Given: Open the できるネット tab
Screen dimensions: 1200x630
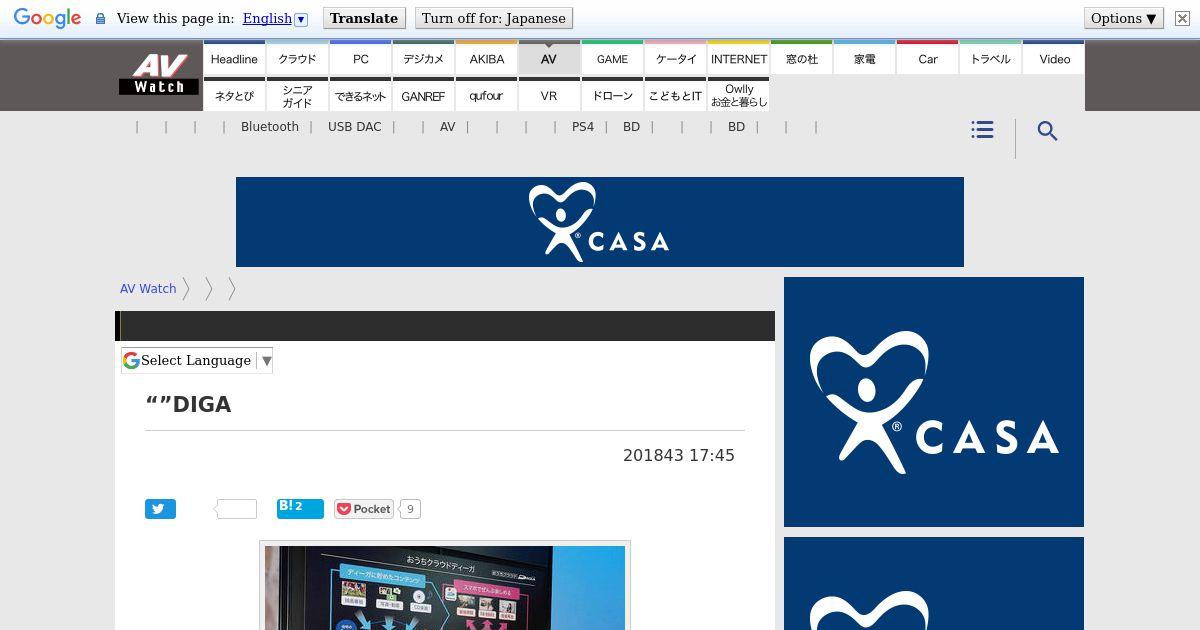Looking at the screenshot, I should pyautogui.click(x=360, y=95).
